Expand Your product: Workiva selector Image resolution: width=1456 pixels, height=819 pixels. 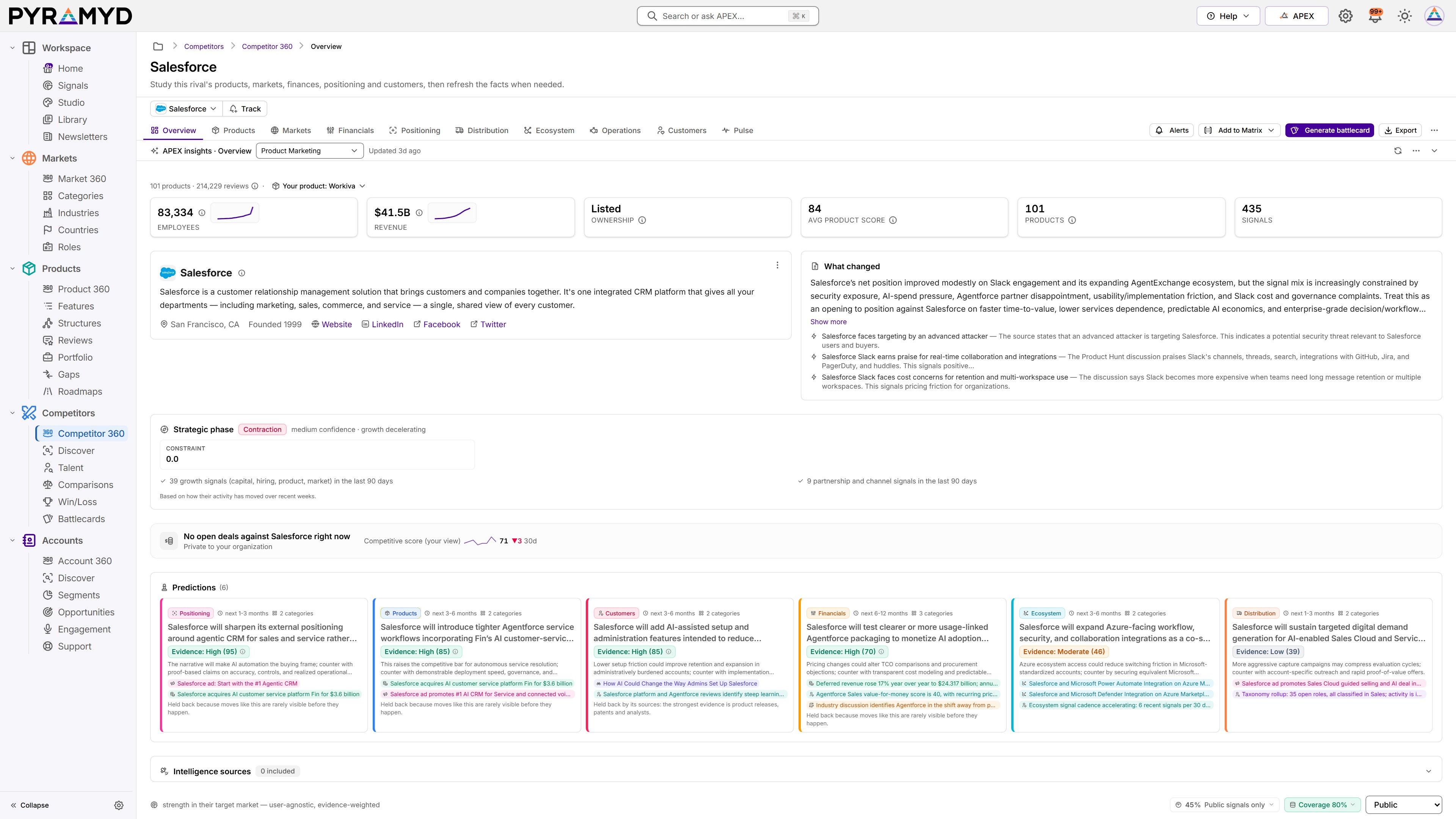tap(318, 186)
